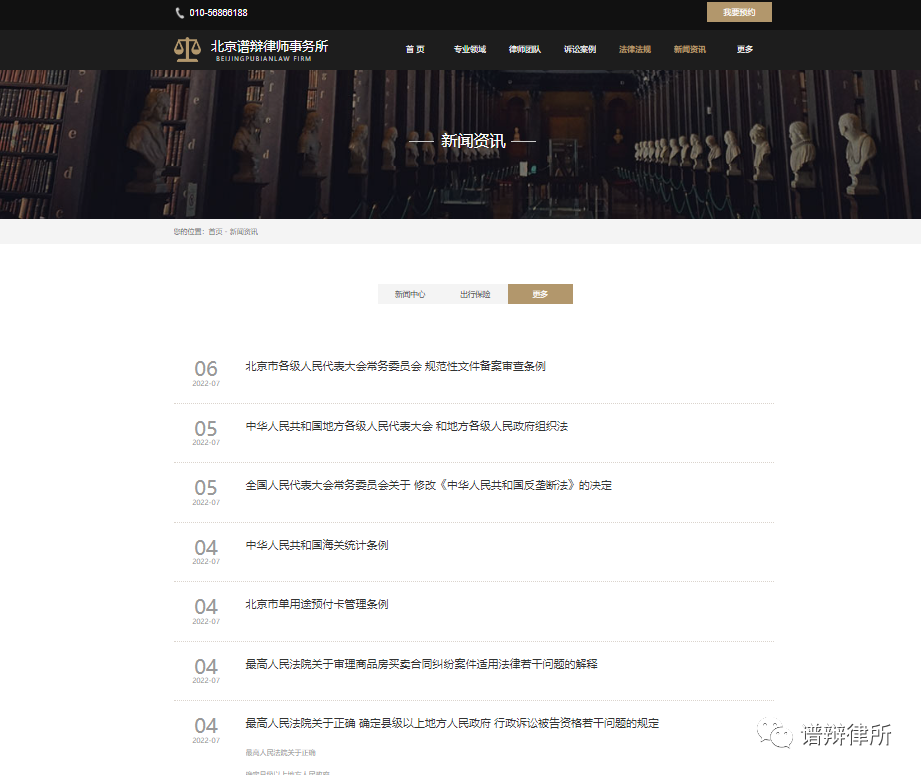The width and height of the screenshot is (921, 775).
Task: Switch to the 出行保险 tab
Action: click(x=475, y=294)
